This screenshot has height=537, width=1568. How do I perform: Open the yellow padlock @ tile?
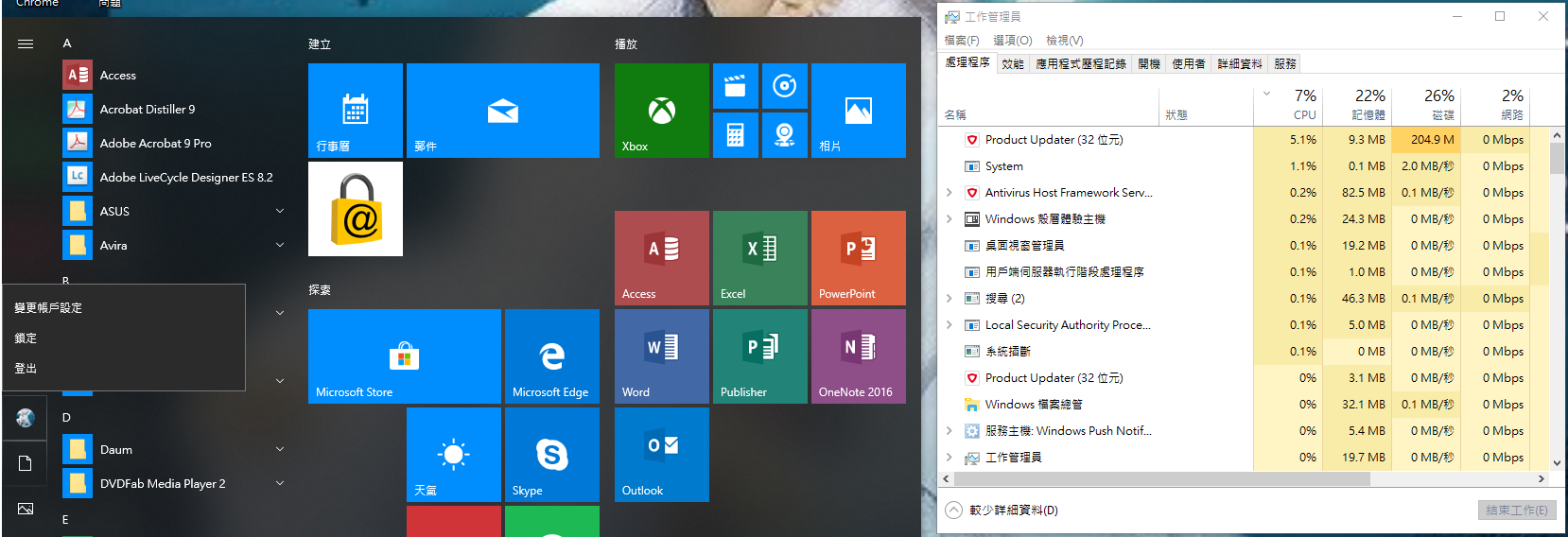(356, 209)
